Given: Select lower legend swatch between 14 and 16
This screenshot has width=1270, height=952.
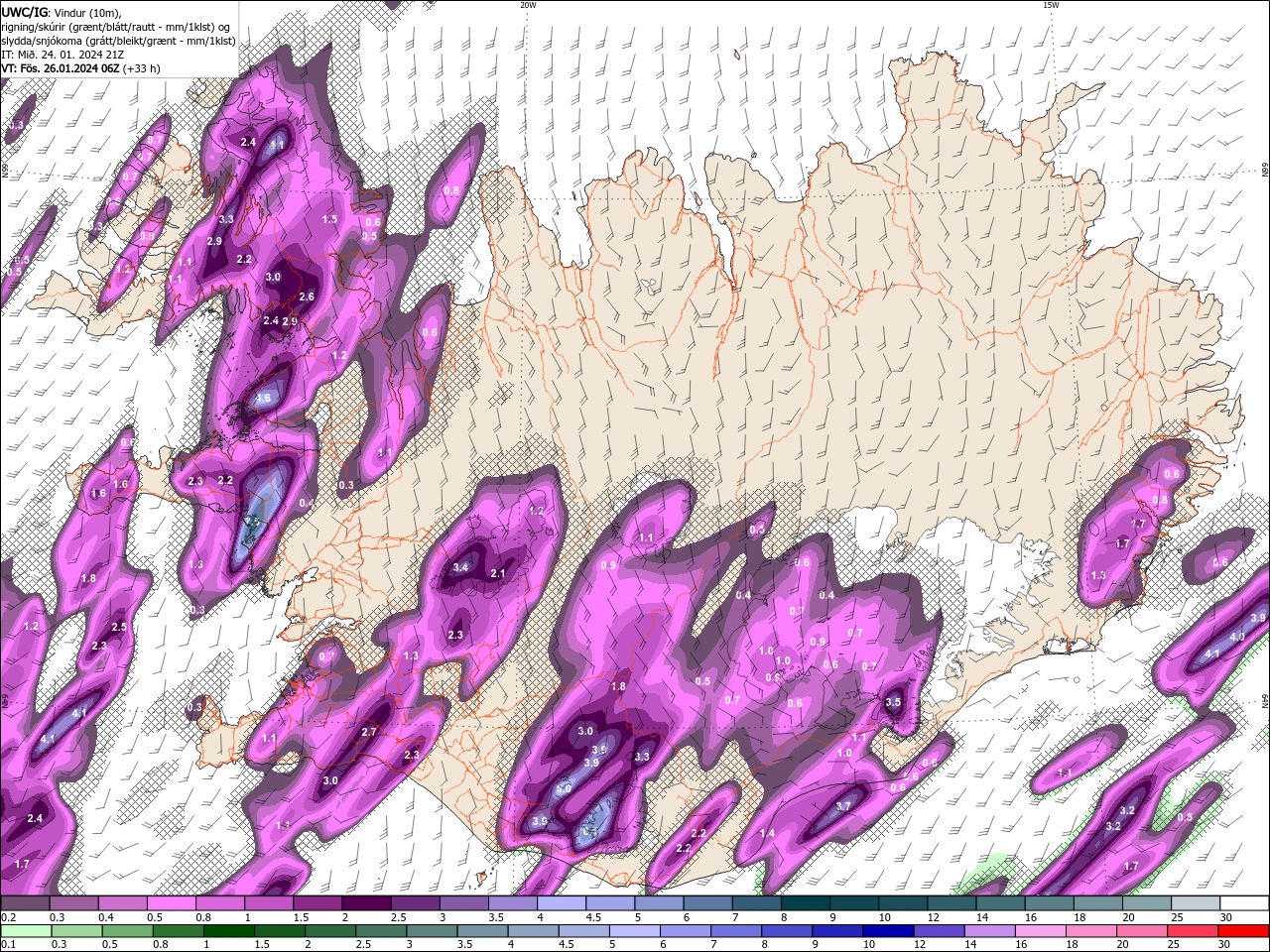Looking at the screenshot, I should pos(992,930).
